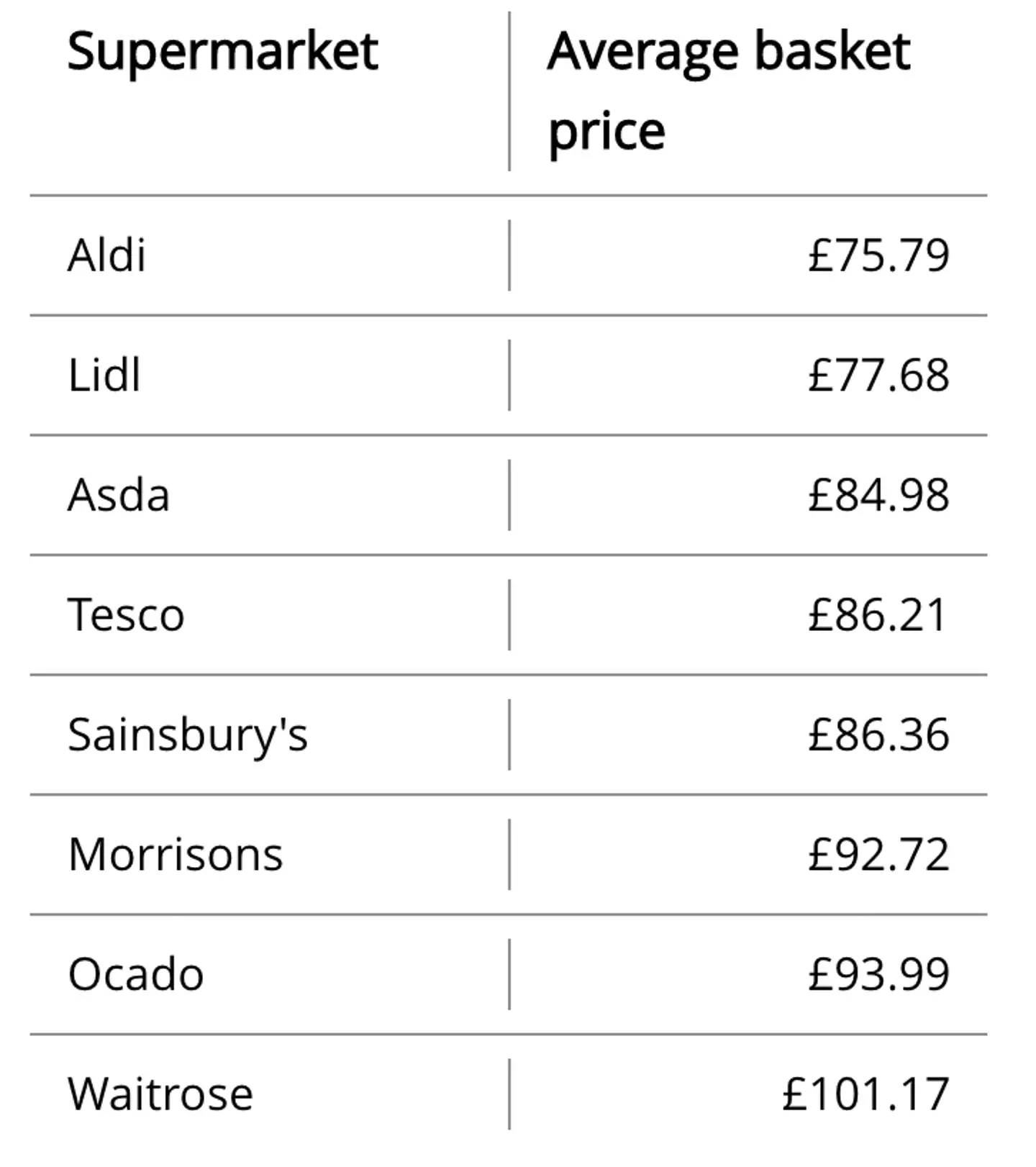This screenshot has height=1167, width=1036.
Task: Select the Sainsbury's row label
Action: pyautogui.click(x=188, y=735)
